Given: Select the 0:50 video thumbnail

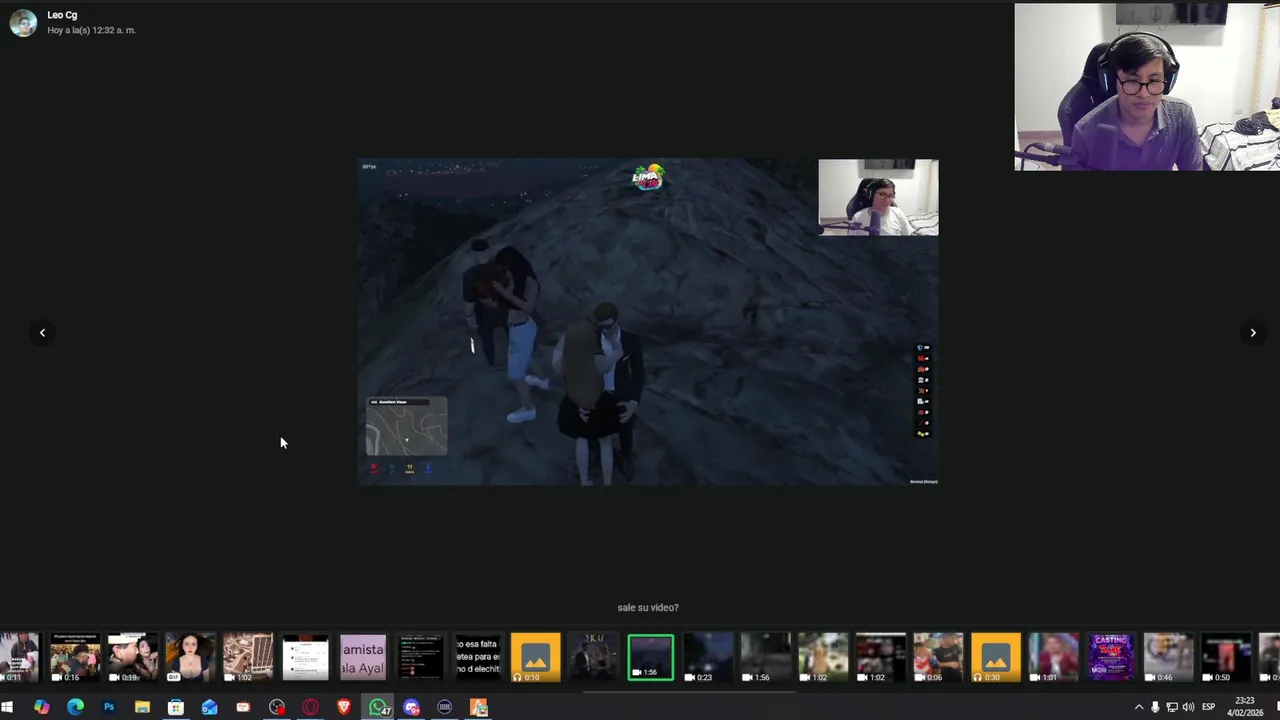Looking at the screenshot, I should (1225, 657).
